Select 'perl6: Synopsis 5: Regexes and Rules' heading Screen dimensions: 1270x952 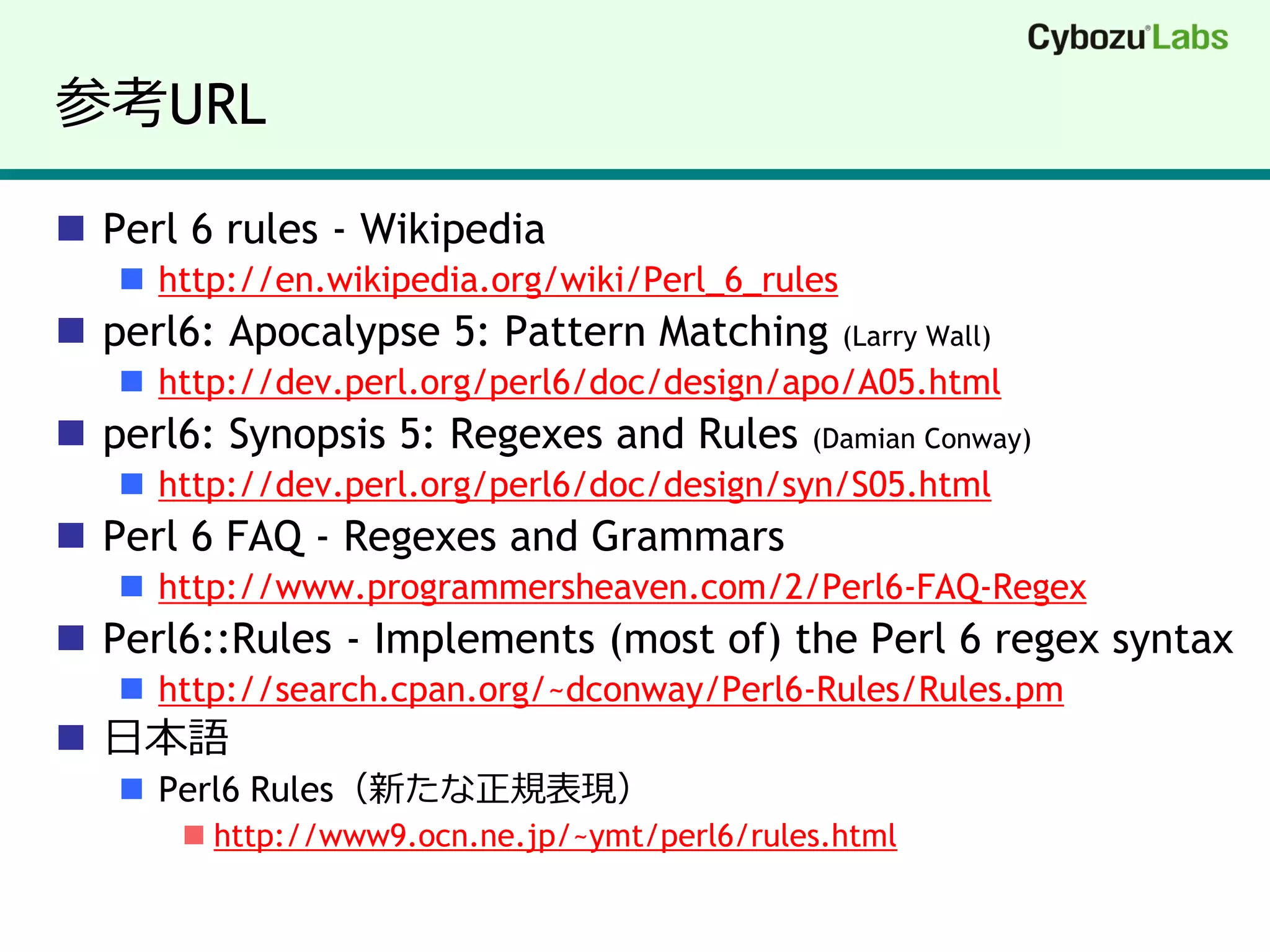click(450, 434)
